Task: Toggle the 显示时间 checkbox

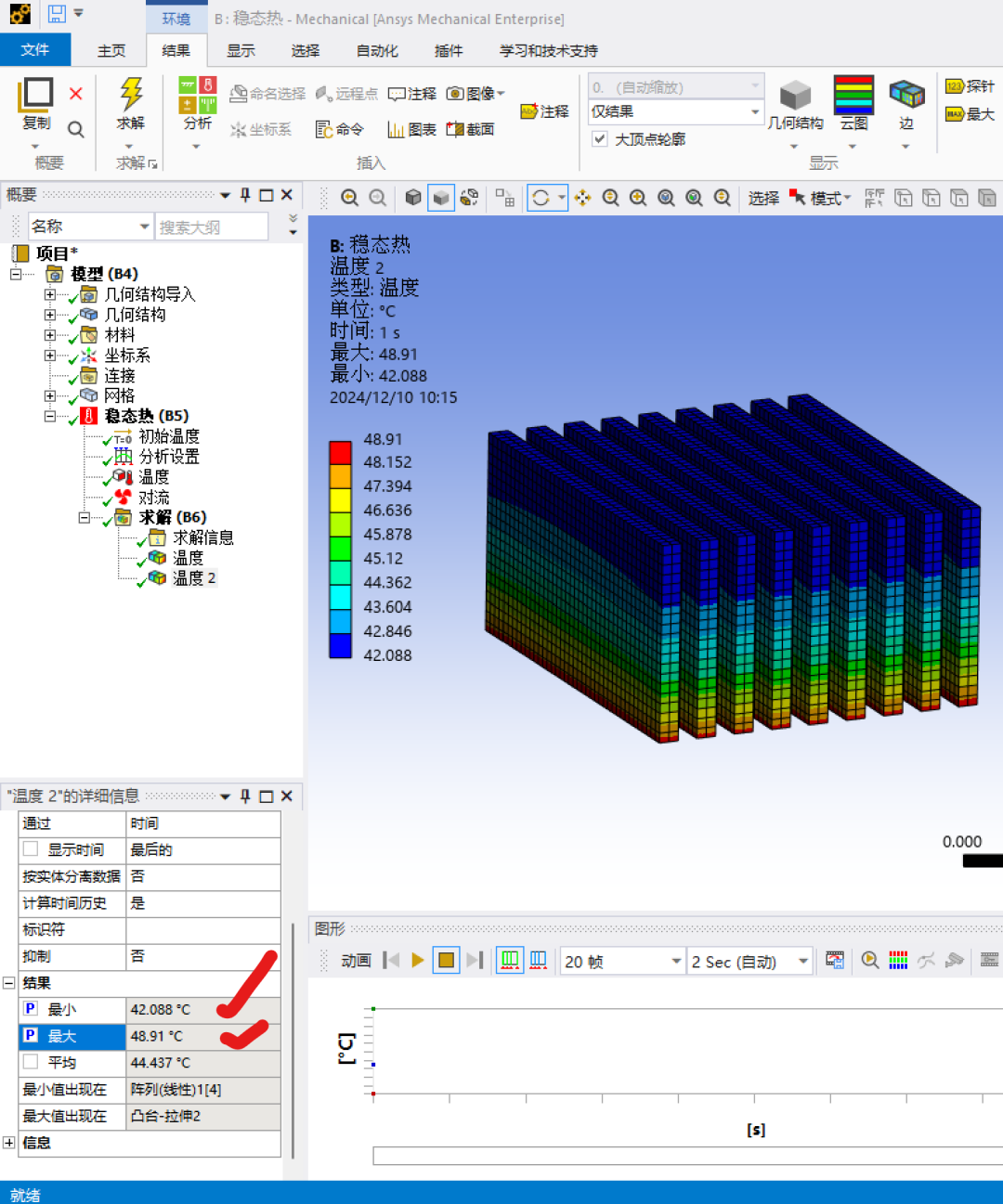Action: tap(31, 849)
